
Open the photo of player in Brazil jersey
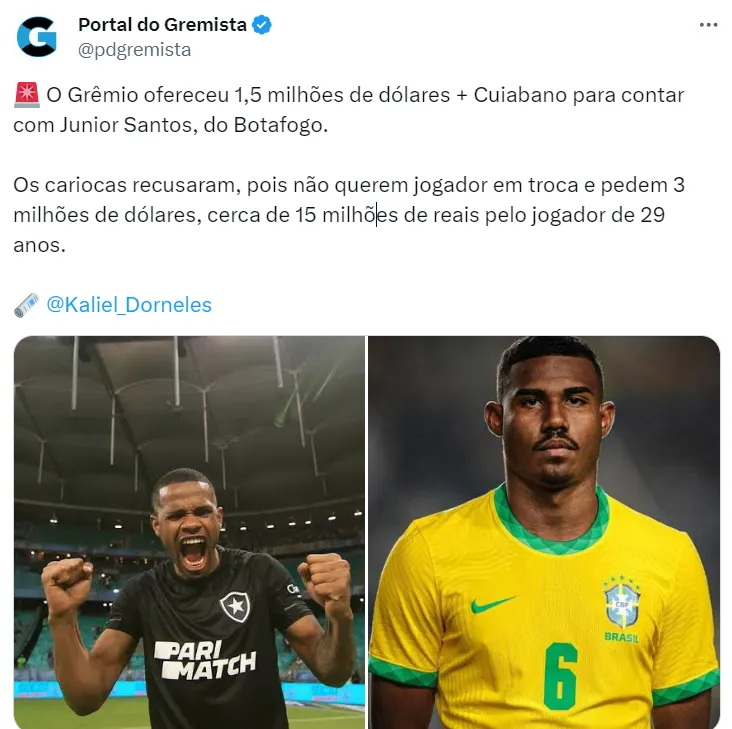pos(544,532)
